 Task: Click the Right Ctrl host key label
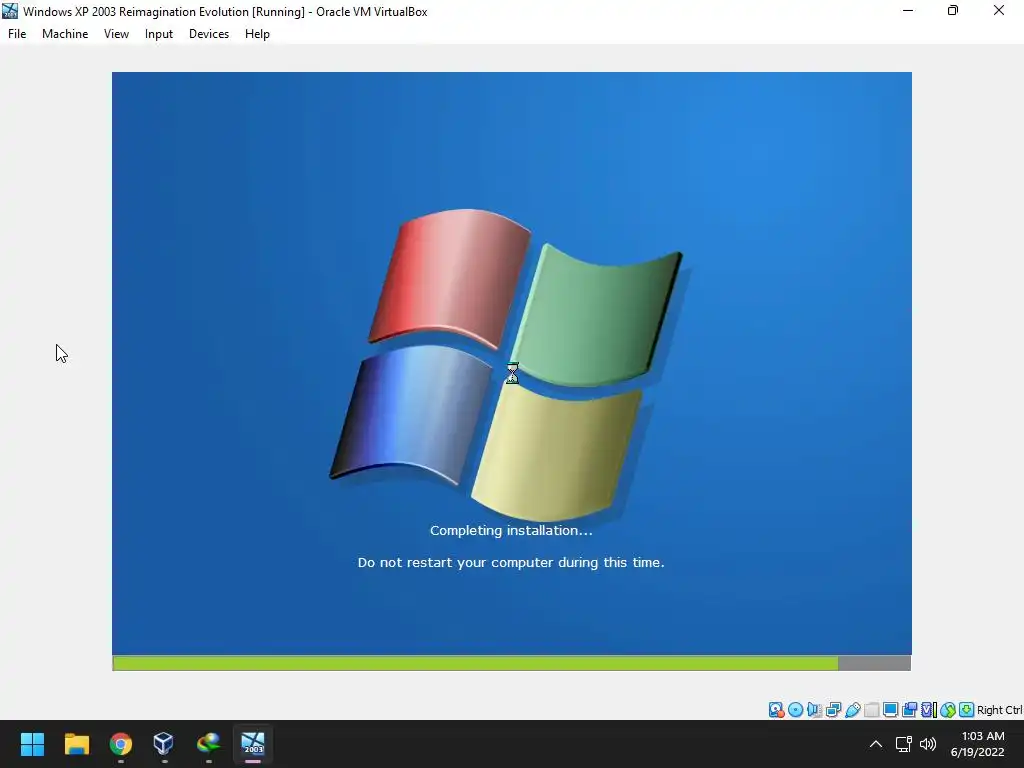coord(1000,710)
